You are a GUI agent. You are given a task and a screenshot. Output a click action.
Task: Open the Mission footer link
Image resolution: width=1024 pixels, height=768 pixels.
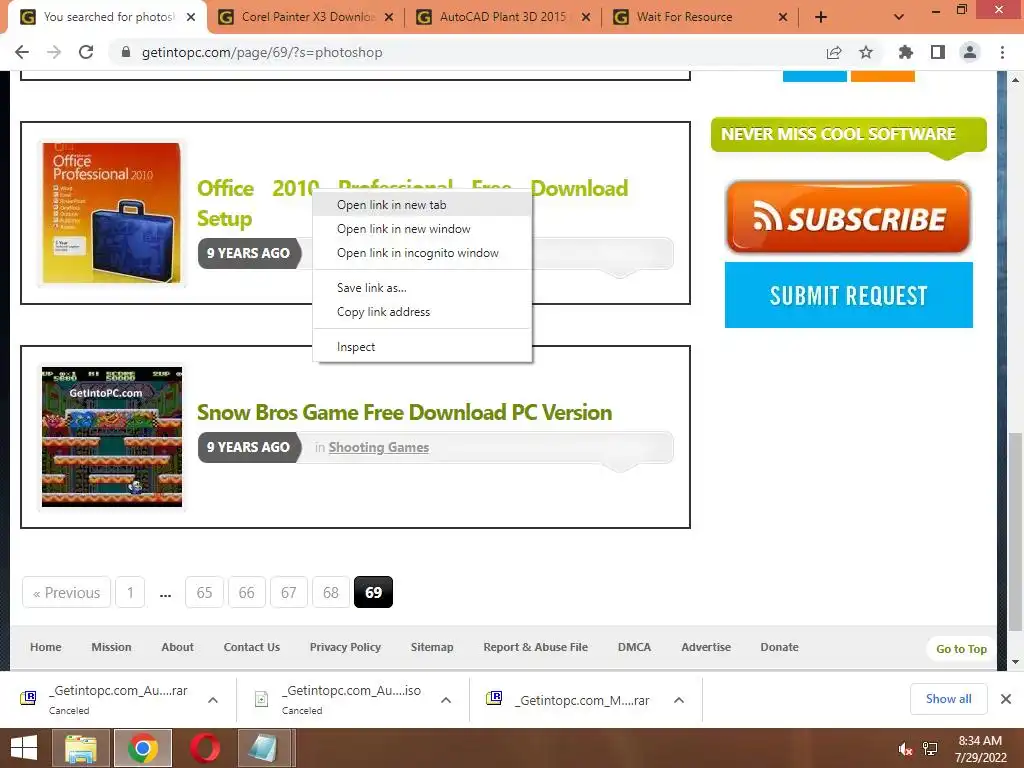[111, 647]
